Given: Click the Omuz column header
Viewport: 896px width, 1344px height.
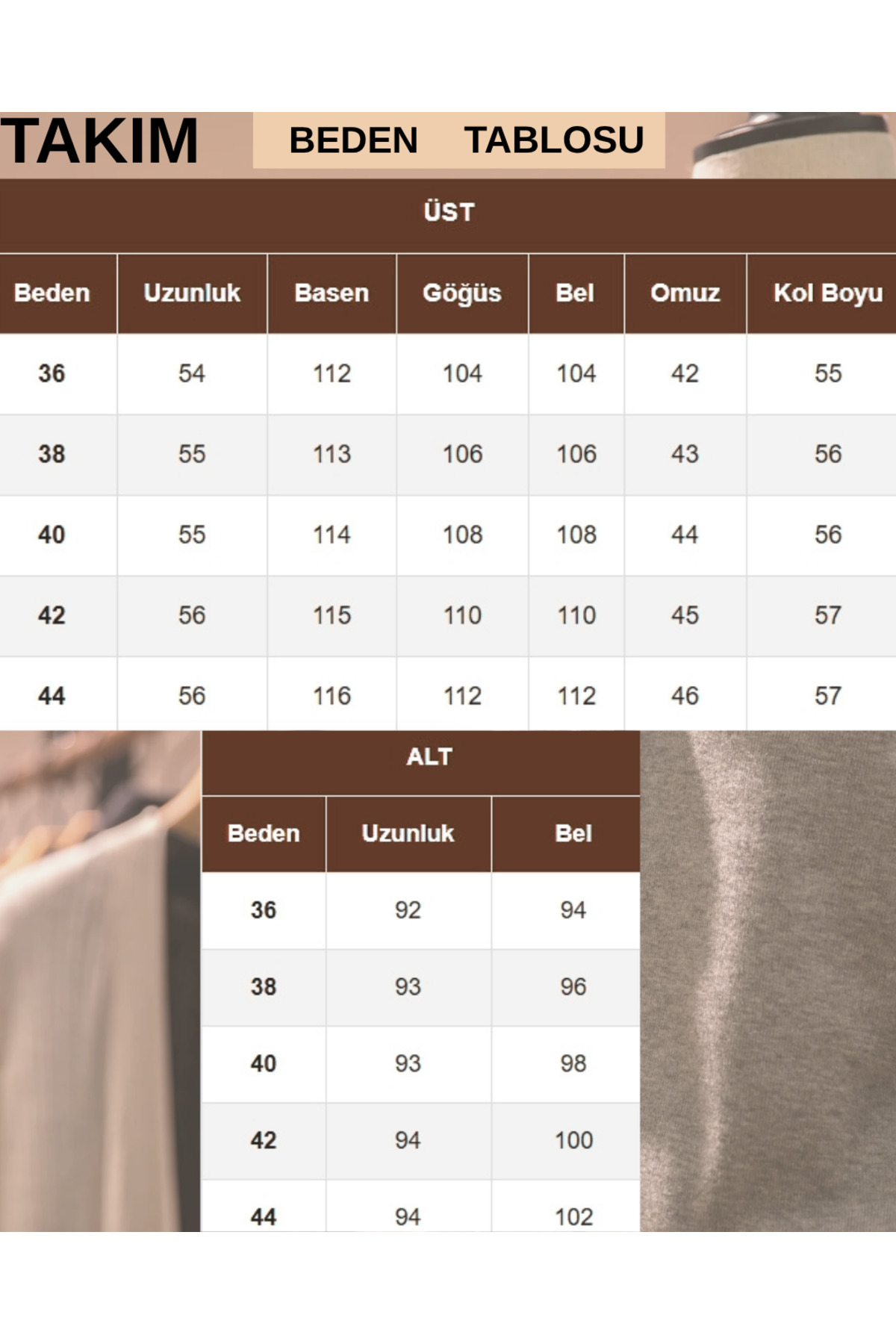Looking at the screenshot, I should click(x=685, y=293).
